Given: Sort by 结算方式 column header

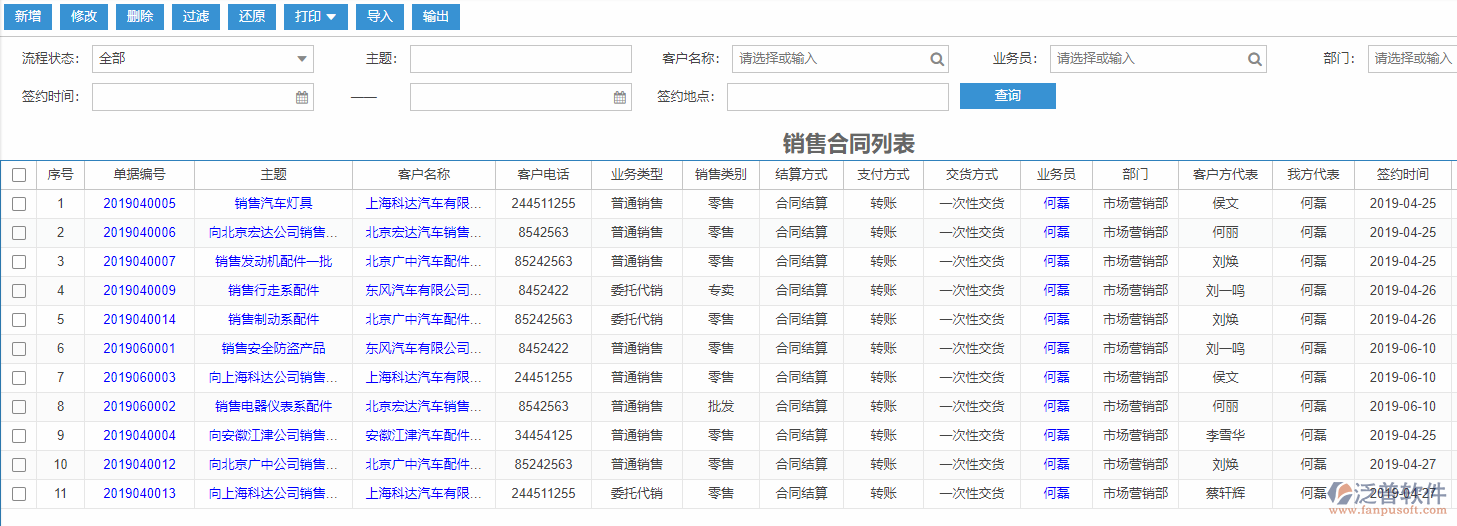Looking at the screenshot, I should click(x=802, y=175).
